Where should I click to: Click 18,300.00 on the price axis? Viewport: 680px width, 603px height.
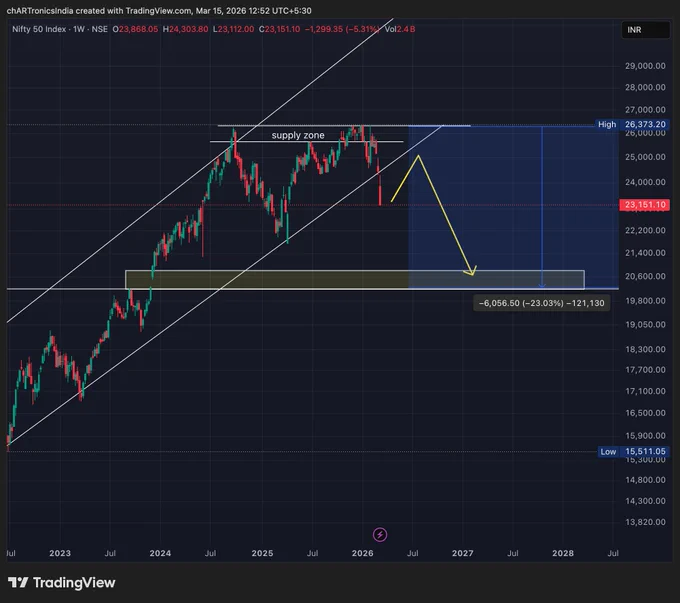(x=645, y=349)
